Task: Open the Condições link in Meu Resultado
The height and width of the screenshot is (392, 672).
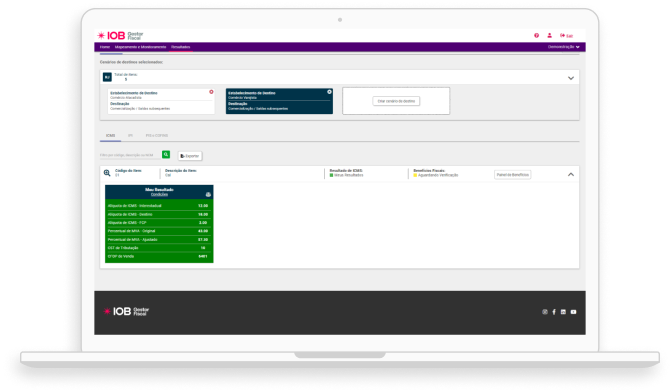Action: 159,195
